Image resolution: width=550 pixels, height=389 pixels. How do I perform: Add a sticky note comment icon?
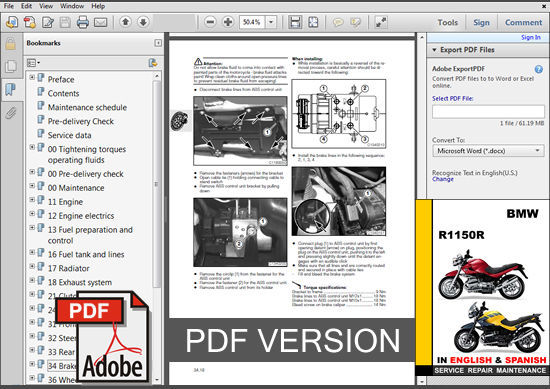tap(338, 22)
